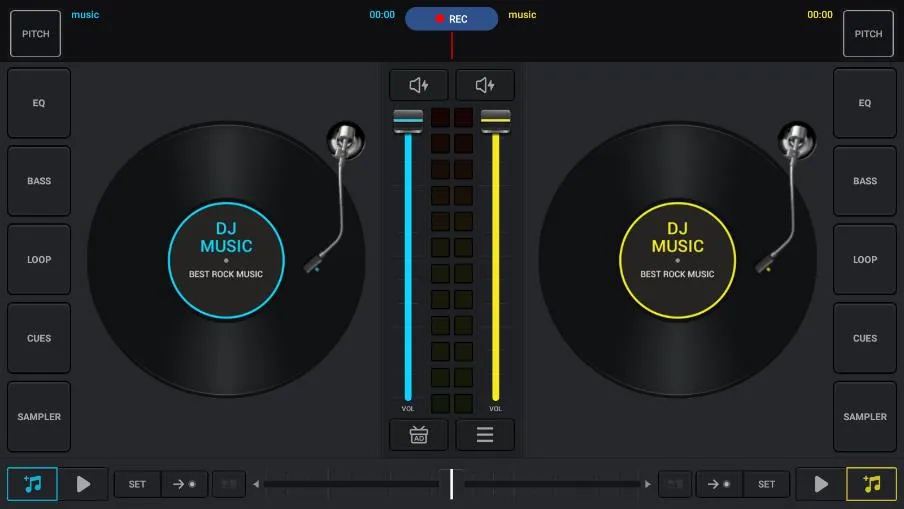Open the right deck CUES panel
This screenshot has height=509, width=904.
click(x=864, y=338)
